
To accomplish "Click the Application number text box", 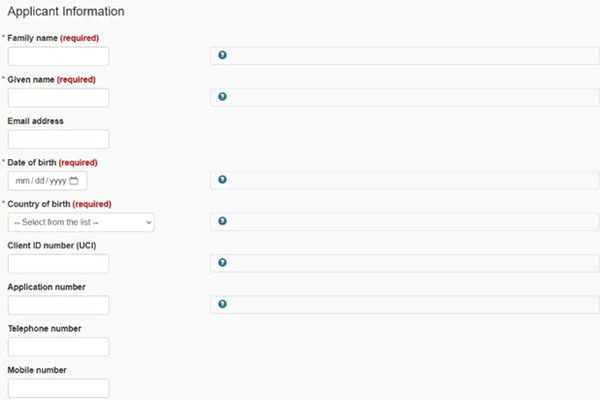I will [x=58, y=305].
